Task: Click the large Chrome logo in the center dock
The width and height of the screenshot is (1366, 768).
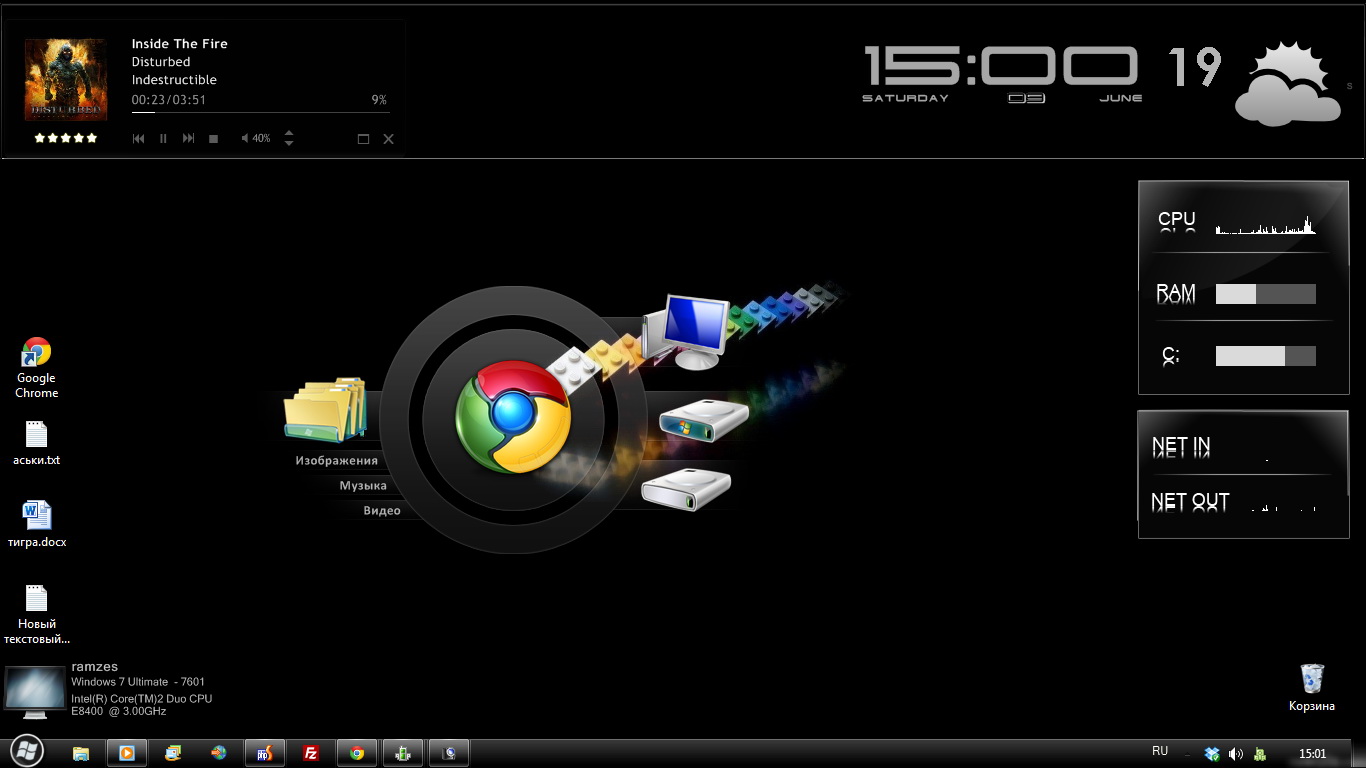Action: pos(513,417)
